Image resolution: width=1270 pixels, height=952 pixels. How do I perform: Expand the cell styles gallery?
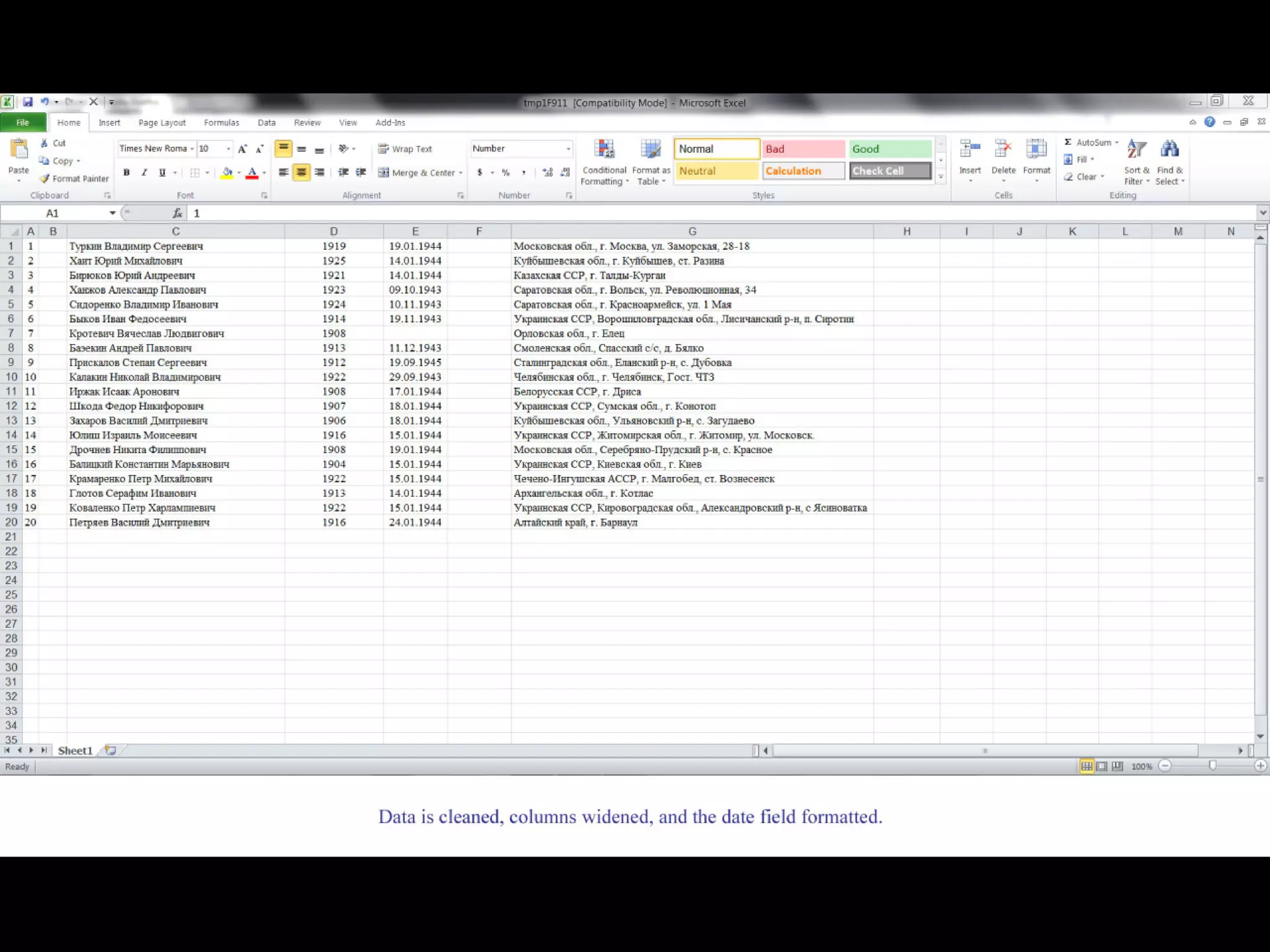[941, 177]
